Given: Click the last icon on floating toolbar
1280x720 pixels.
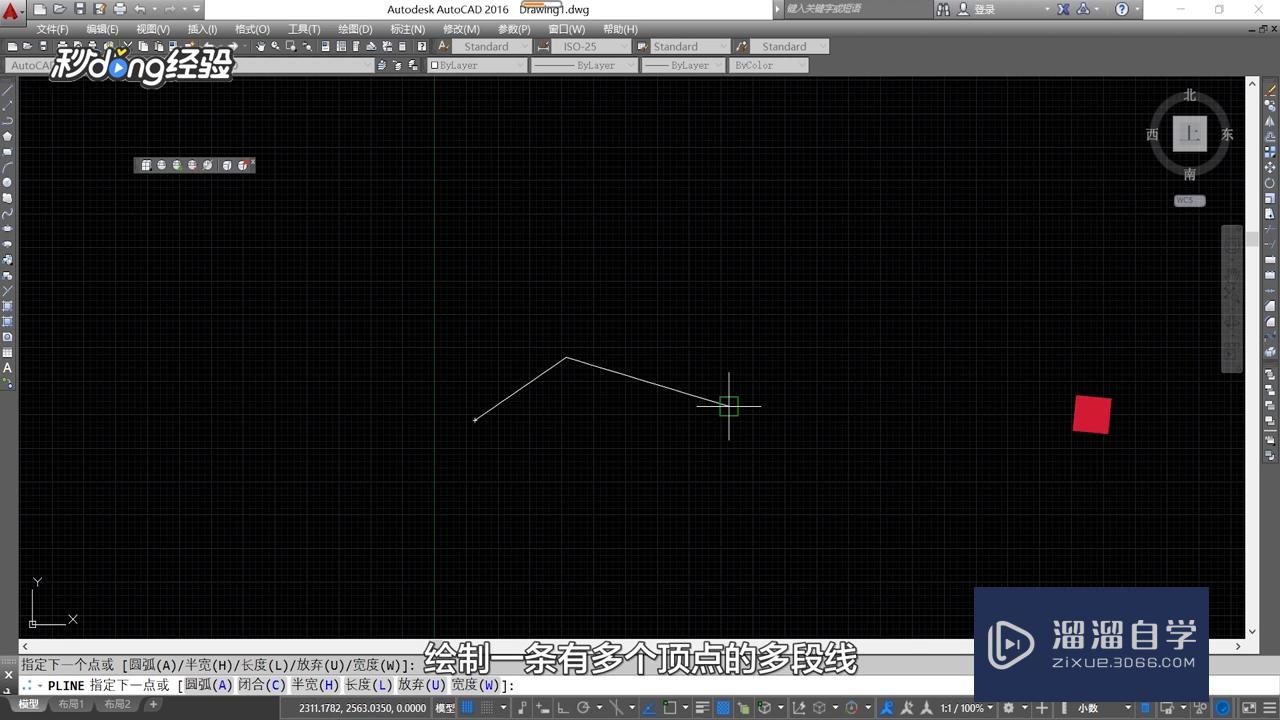Looking at the screenshot, I should (242, 165).
